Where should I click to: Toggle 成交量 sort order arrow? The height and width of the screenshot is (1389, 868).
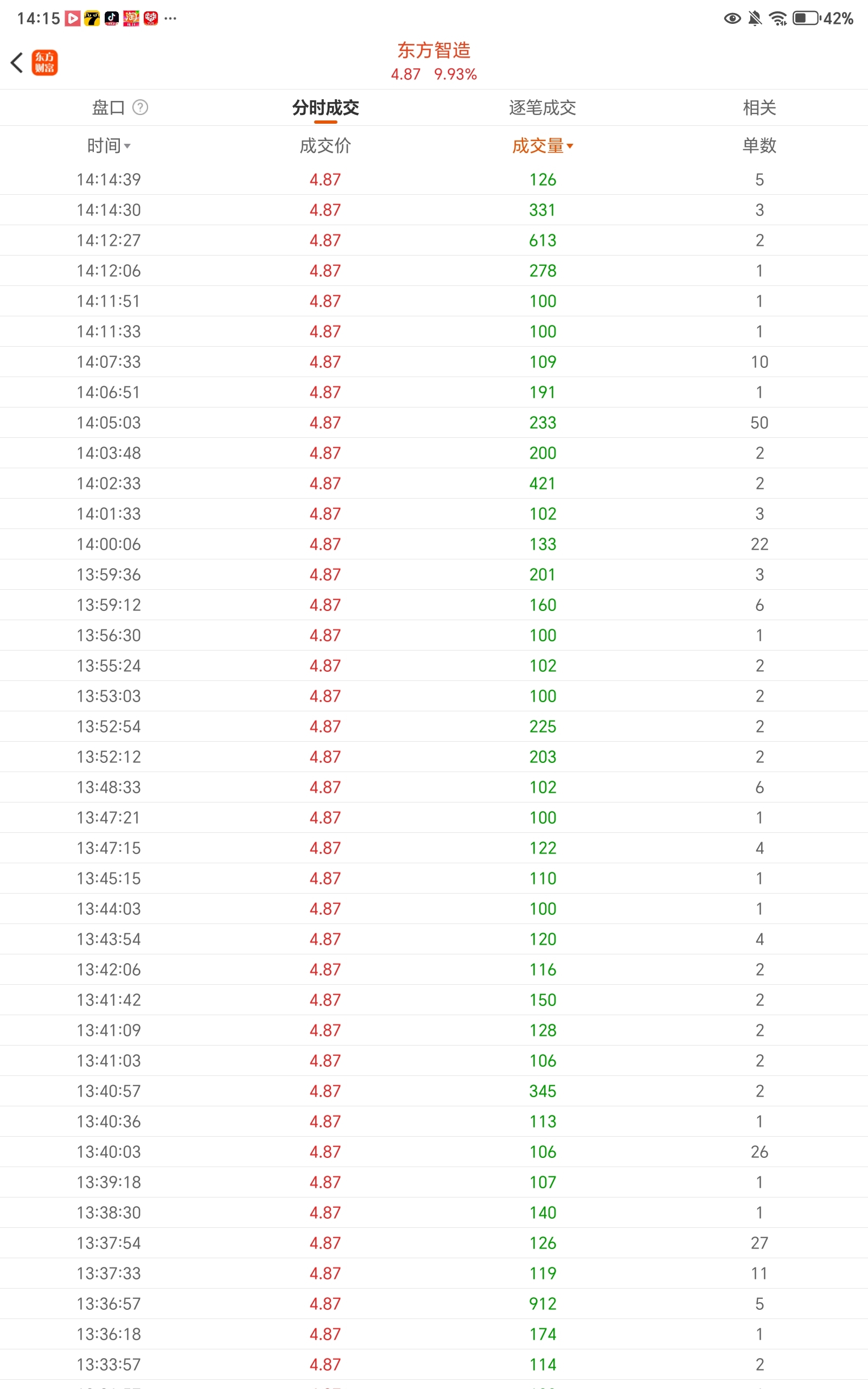[570, 146]
